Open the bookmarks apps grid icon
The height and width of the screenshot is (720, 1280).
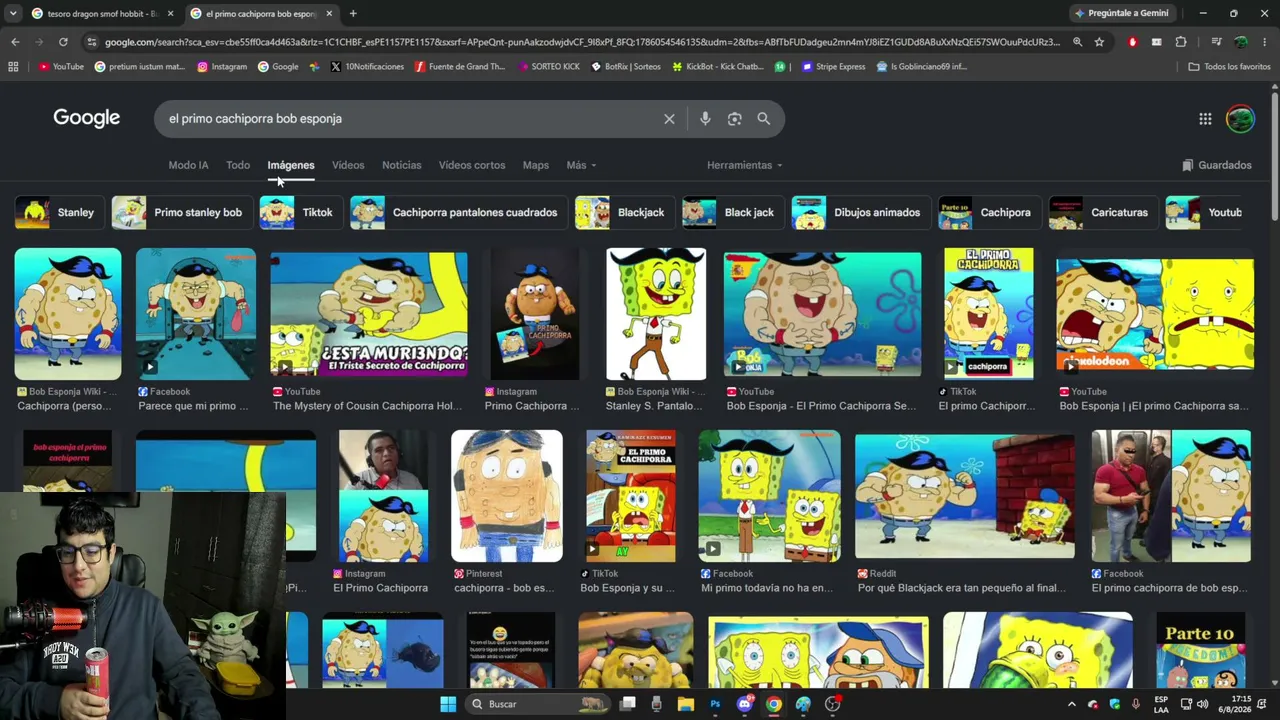tap(13, 67)
